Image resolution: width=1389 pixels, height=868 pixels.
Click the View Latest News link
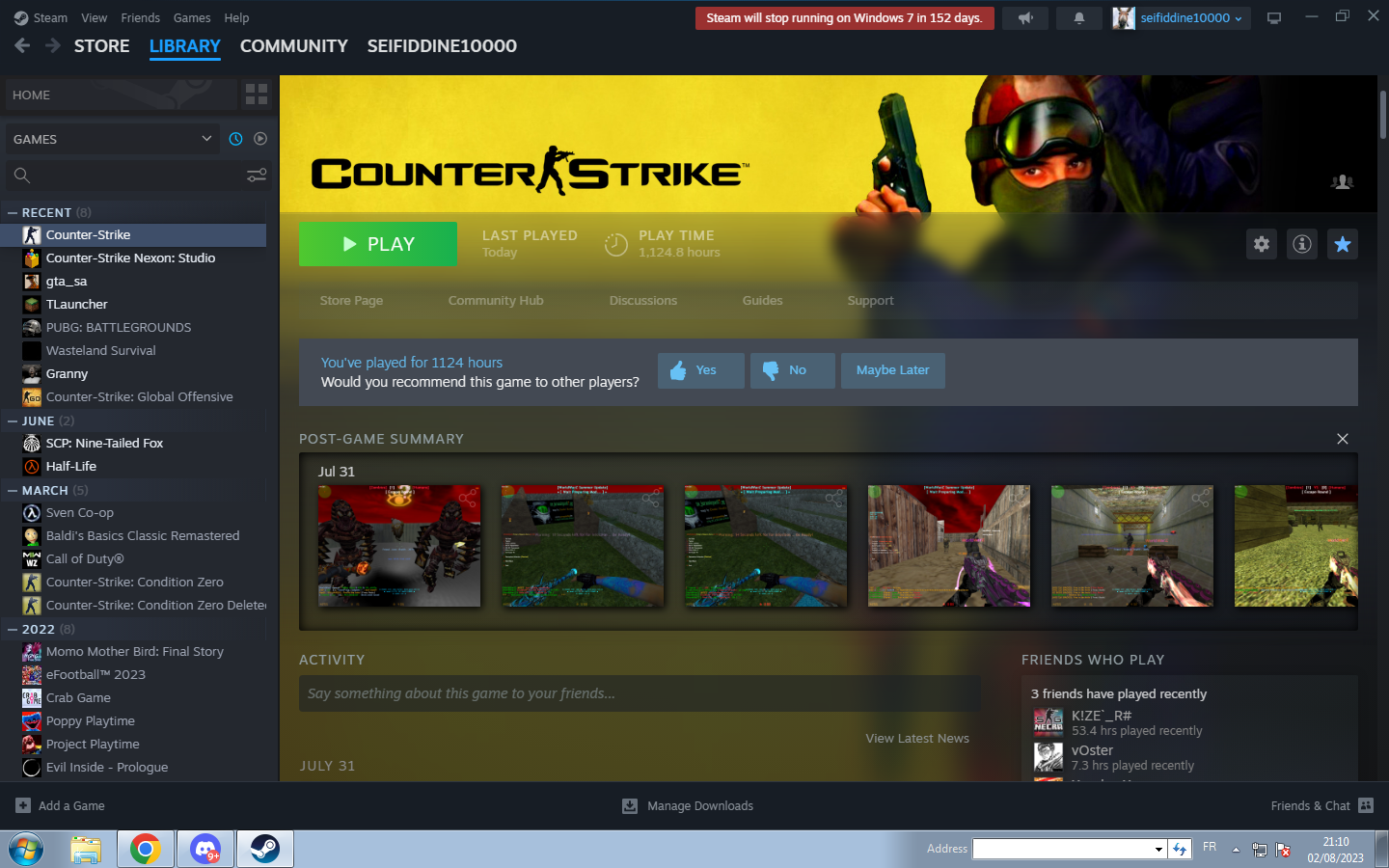916,739
